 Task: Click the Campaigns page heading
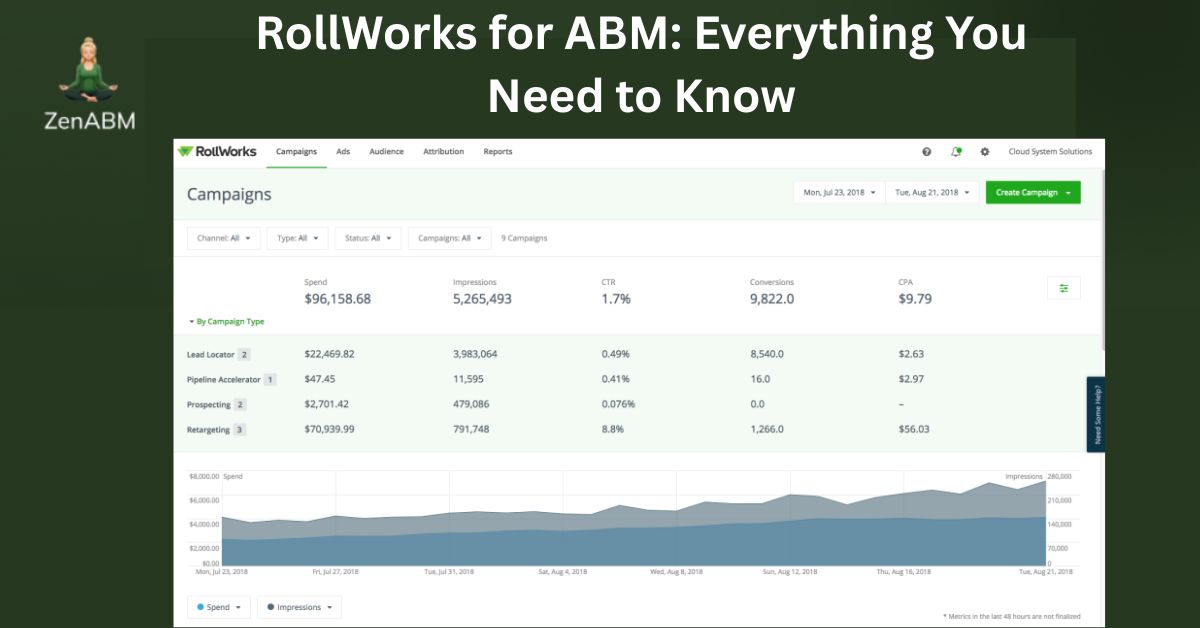tap(229, 194)
